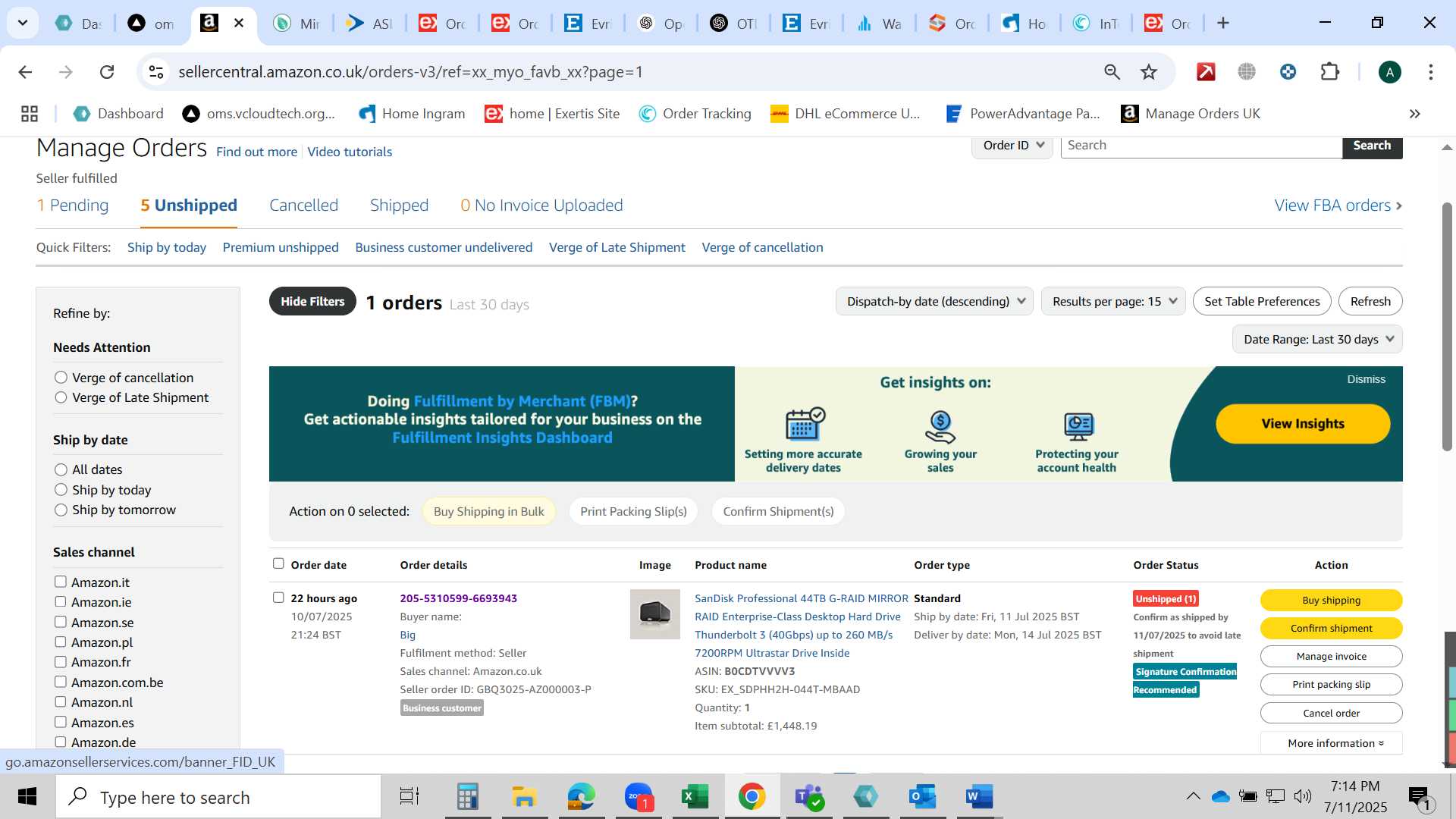
Task: Show more bookmarks via double chevron
Action: pyautogui.click(x=1414, y=114)
